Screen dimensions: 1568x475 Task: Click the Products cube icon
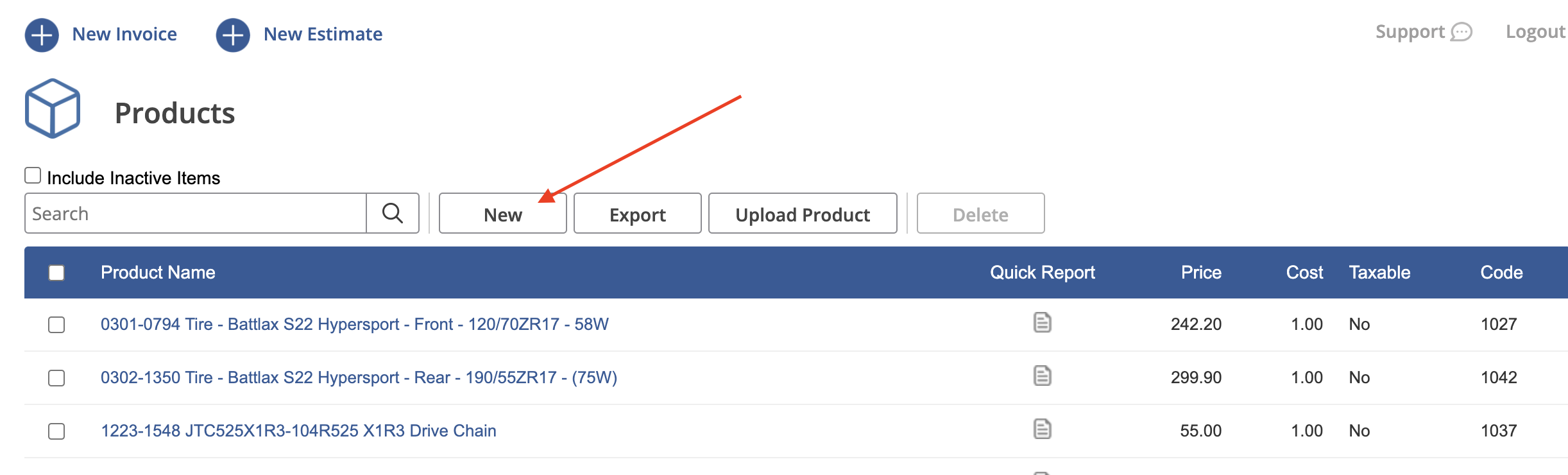[53, 108]
